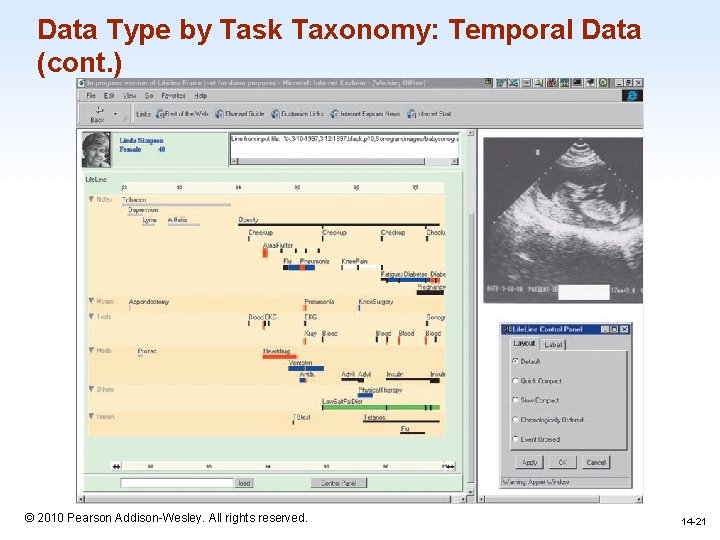Screen dimensions: 720x540
Task: Select Event Ordered layout option
Action: 515,439
